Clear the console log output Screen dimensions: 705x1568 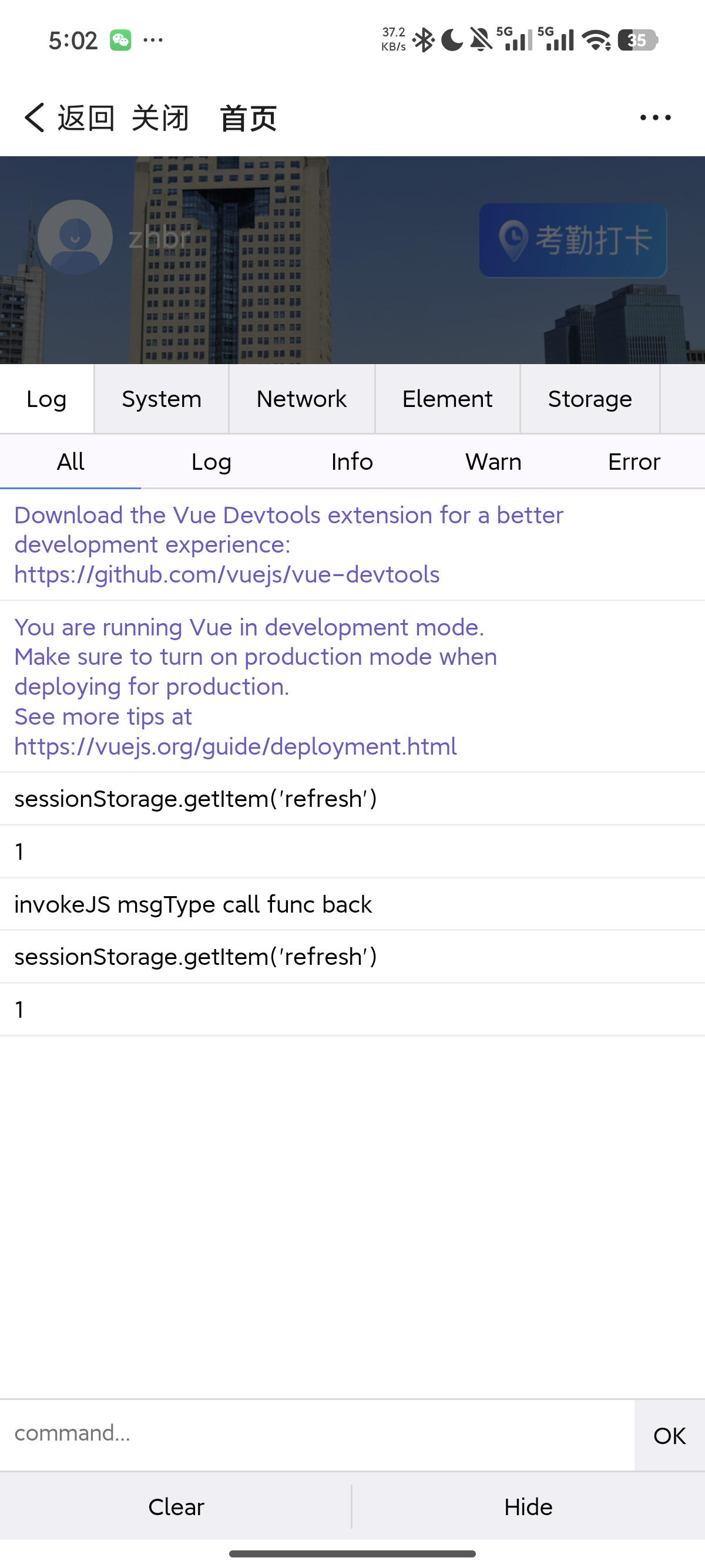click(176, 1506)
